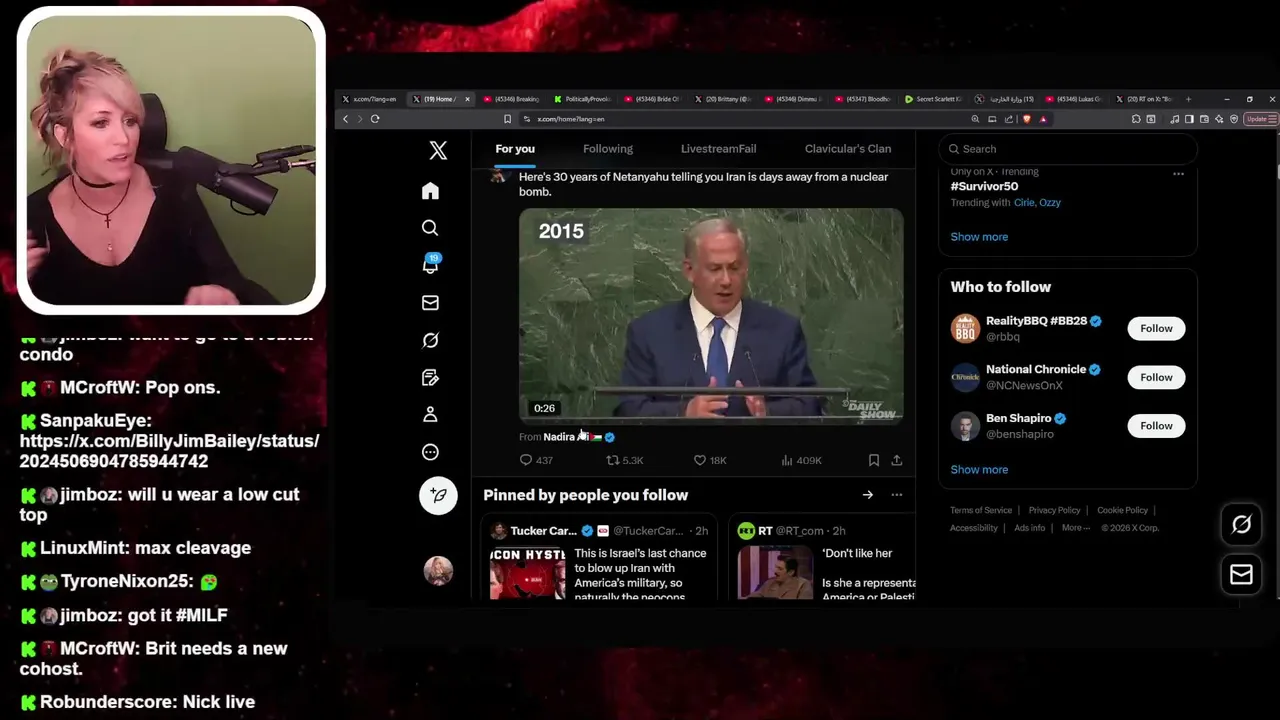Open Brave playlist music note icon
Image resolution: width=1280 pixels, height=720 pixels.
tap(1175, 119)
